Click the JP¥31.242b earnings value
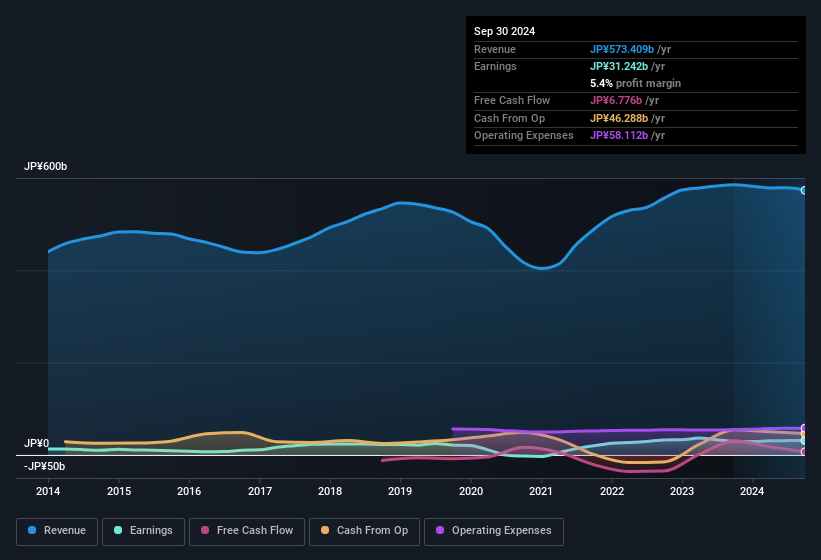 [x=619, y=66]
